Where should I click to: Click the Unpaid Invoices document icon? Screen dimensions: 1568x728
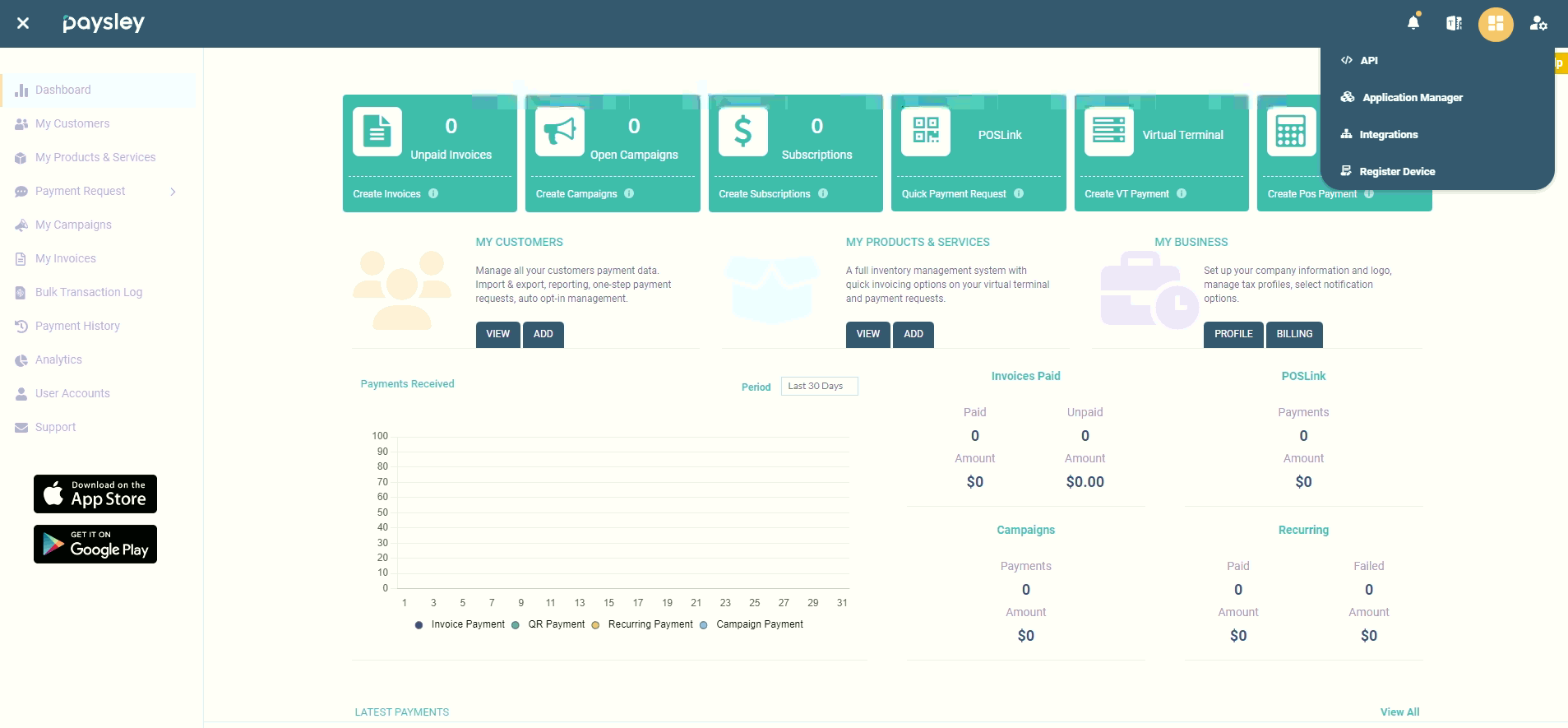click(x=377, y=132)
